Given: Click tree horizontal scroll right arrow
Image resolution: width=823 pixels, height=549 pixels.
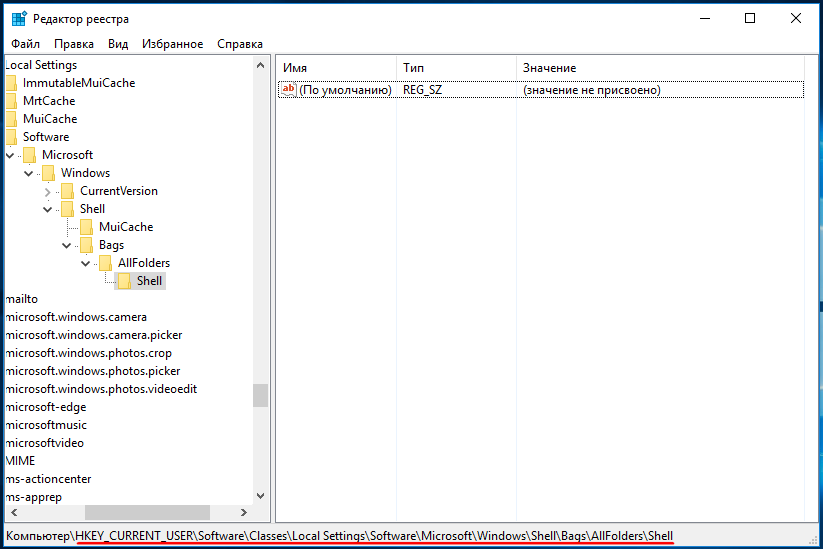Looking at the screenshot, I should point(244,512).
